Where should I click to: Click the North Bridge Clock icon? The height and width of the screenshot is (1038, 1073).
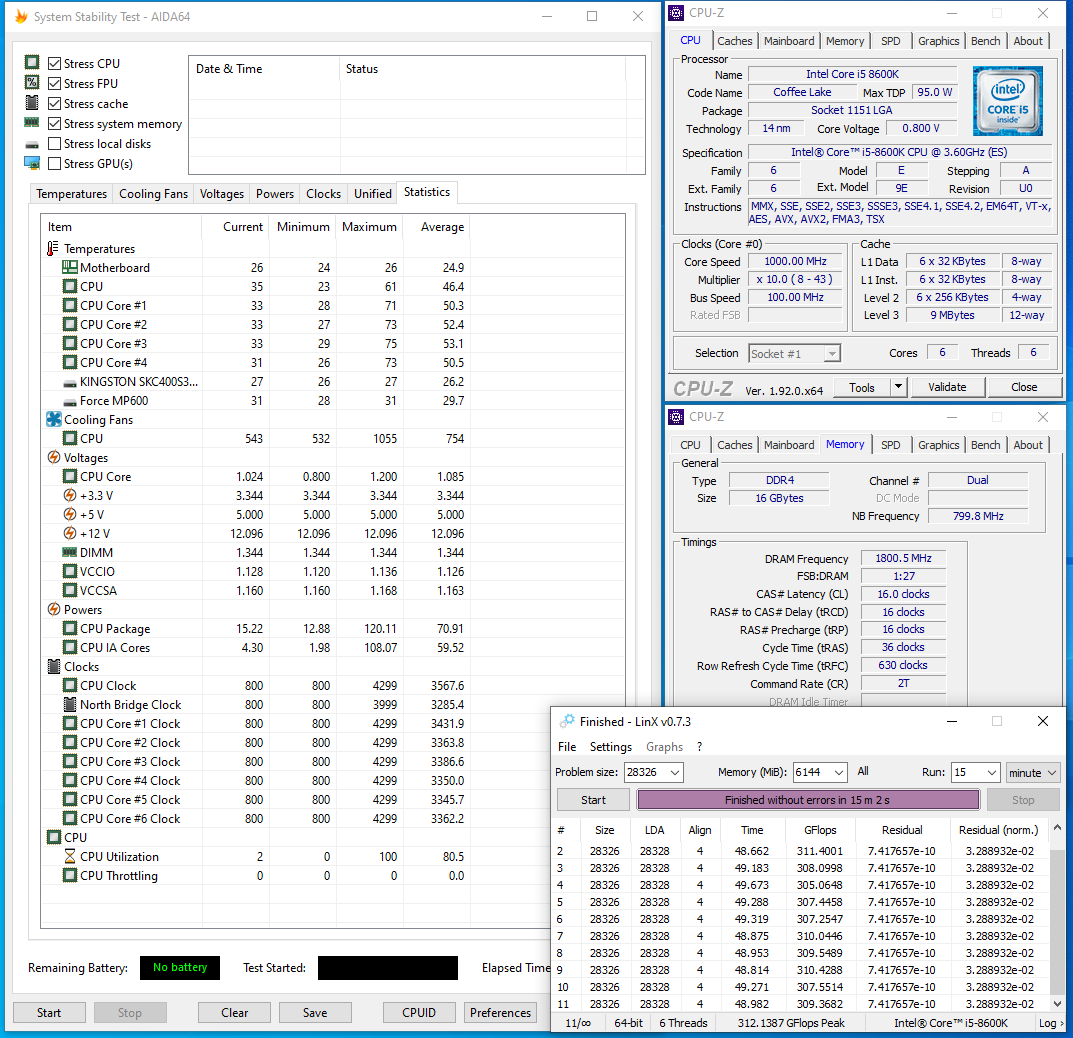click(x=70, y=704)
